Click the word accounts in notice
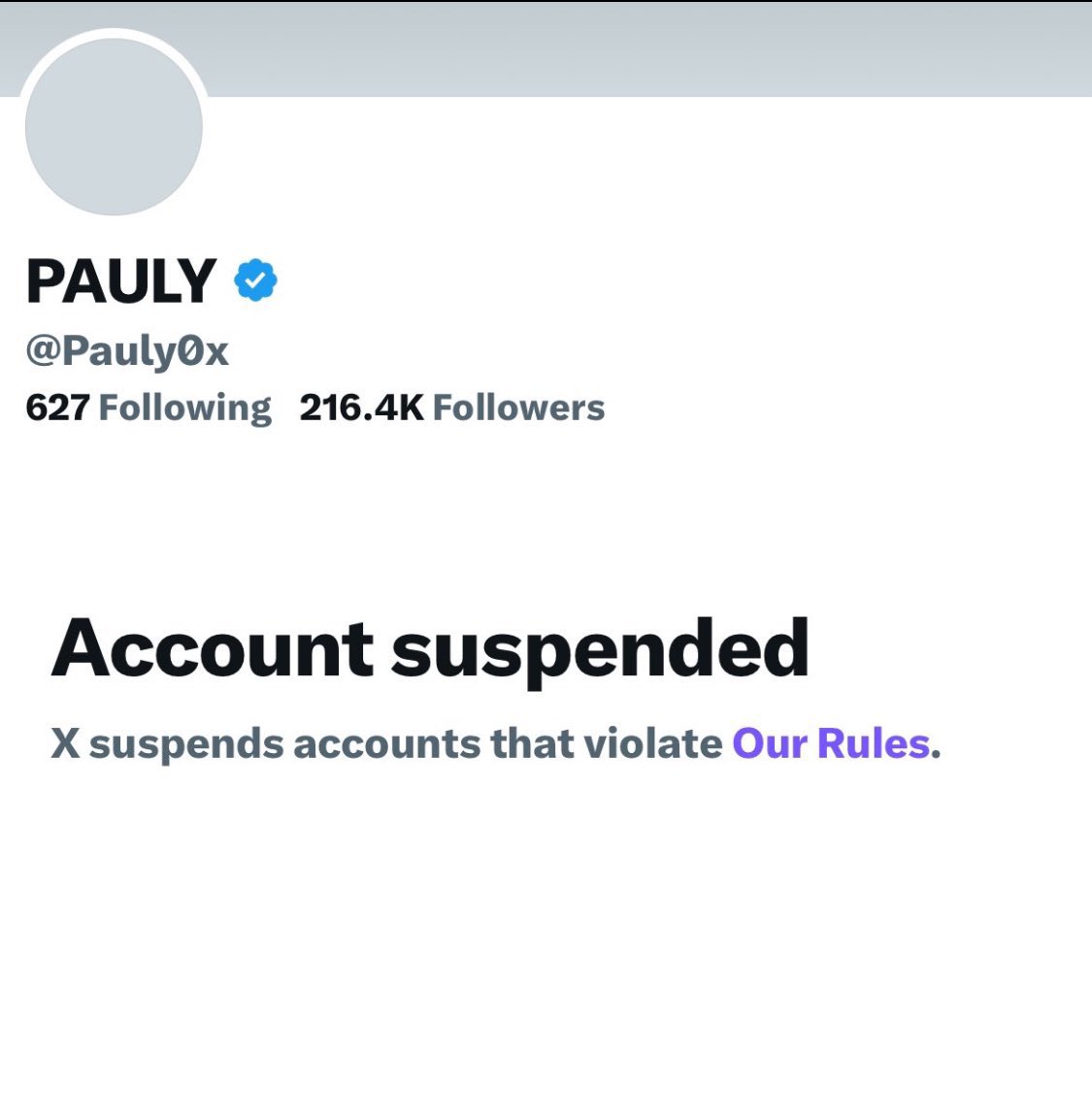 (386, 744)
